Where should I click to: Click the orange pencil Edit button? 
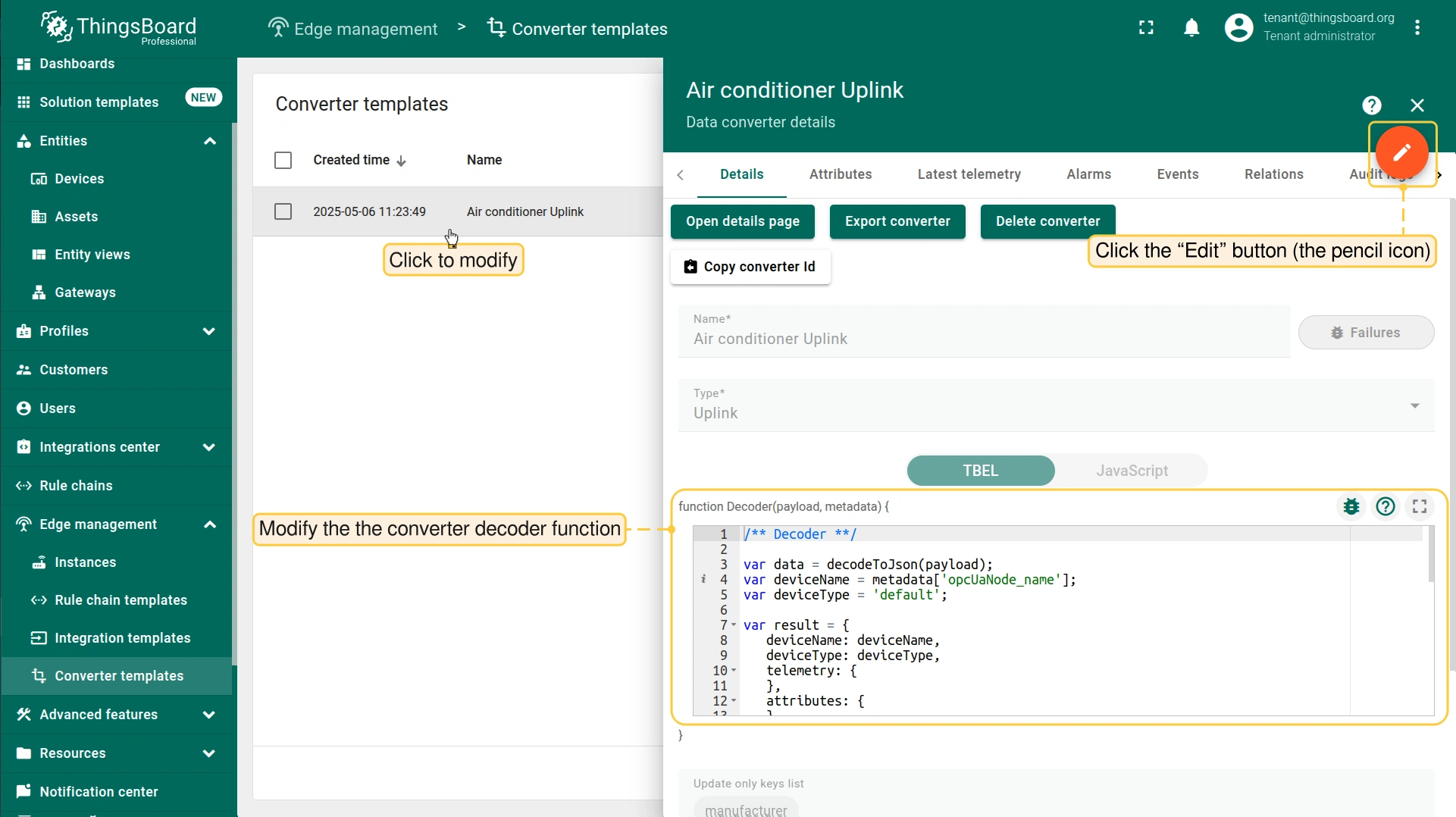pos(1401,152)
